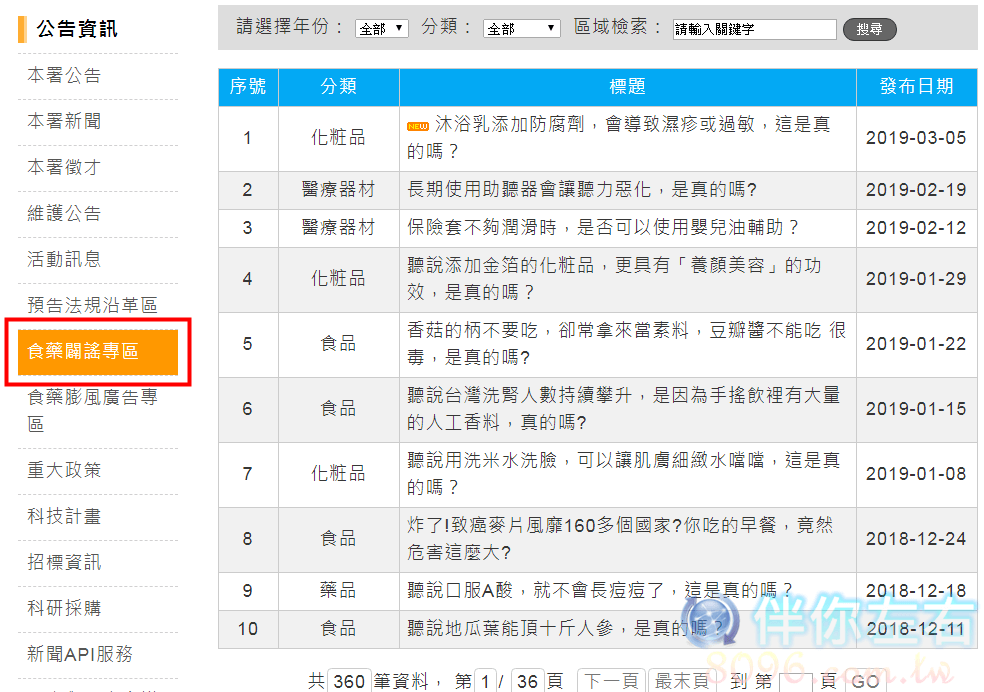
Task: Select 科技計畫 sidebar item
Action: pyautogui.click(x=64, y=516)
